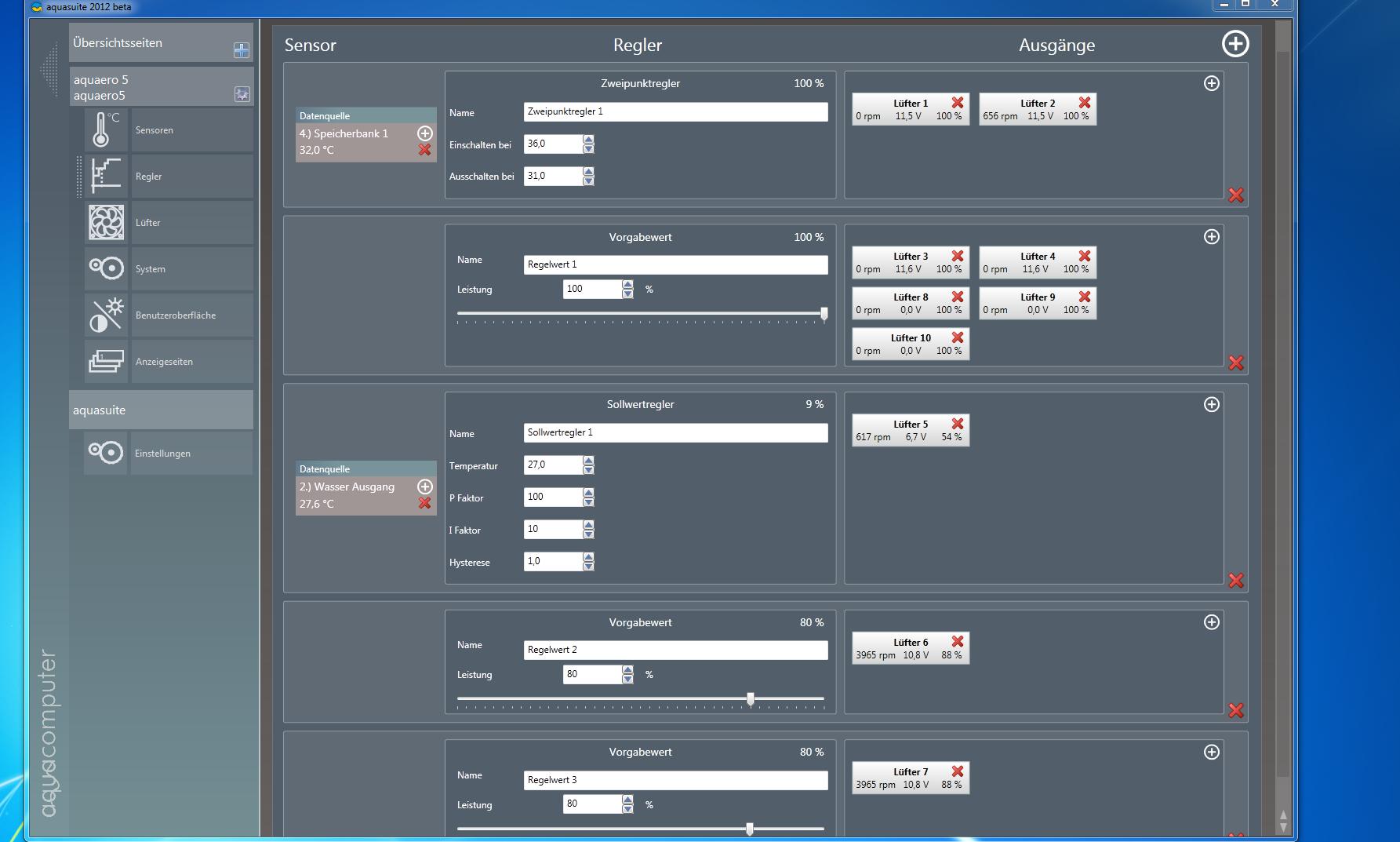Screen dimensions: 1400x842
Task: Decrease the P Faktor value
Action: point(588,502)
